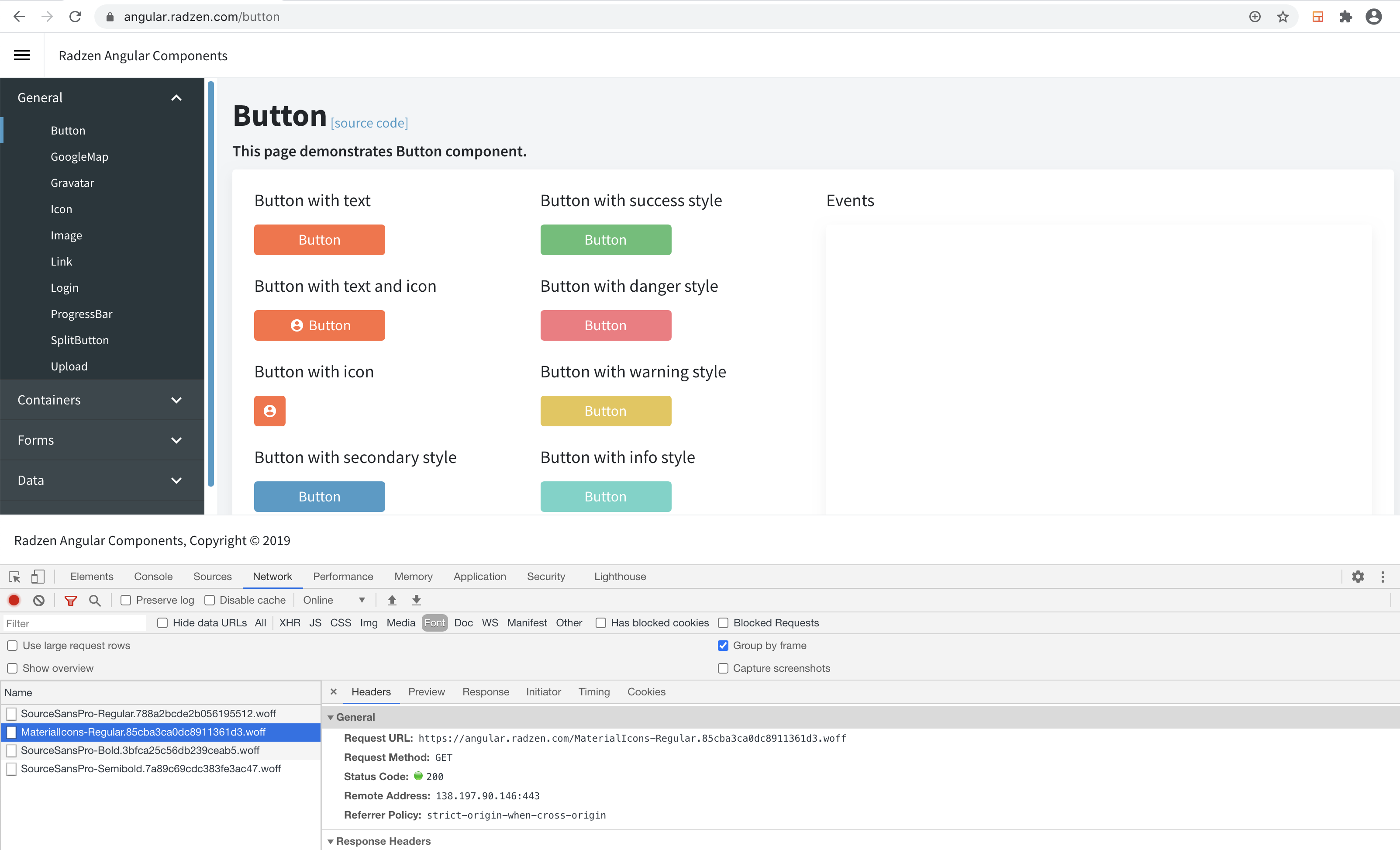This screenshot has height=850, width=1400.
Task: Open the Chrome profile avatar
Action: (x=1373, y=17)
